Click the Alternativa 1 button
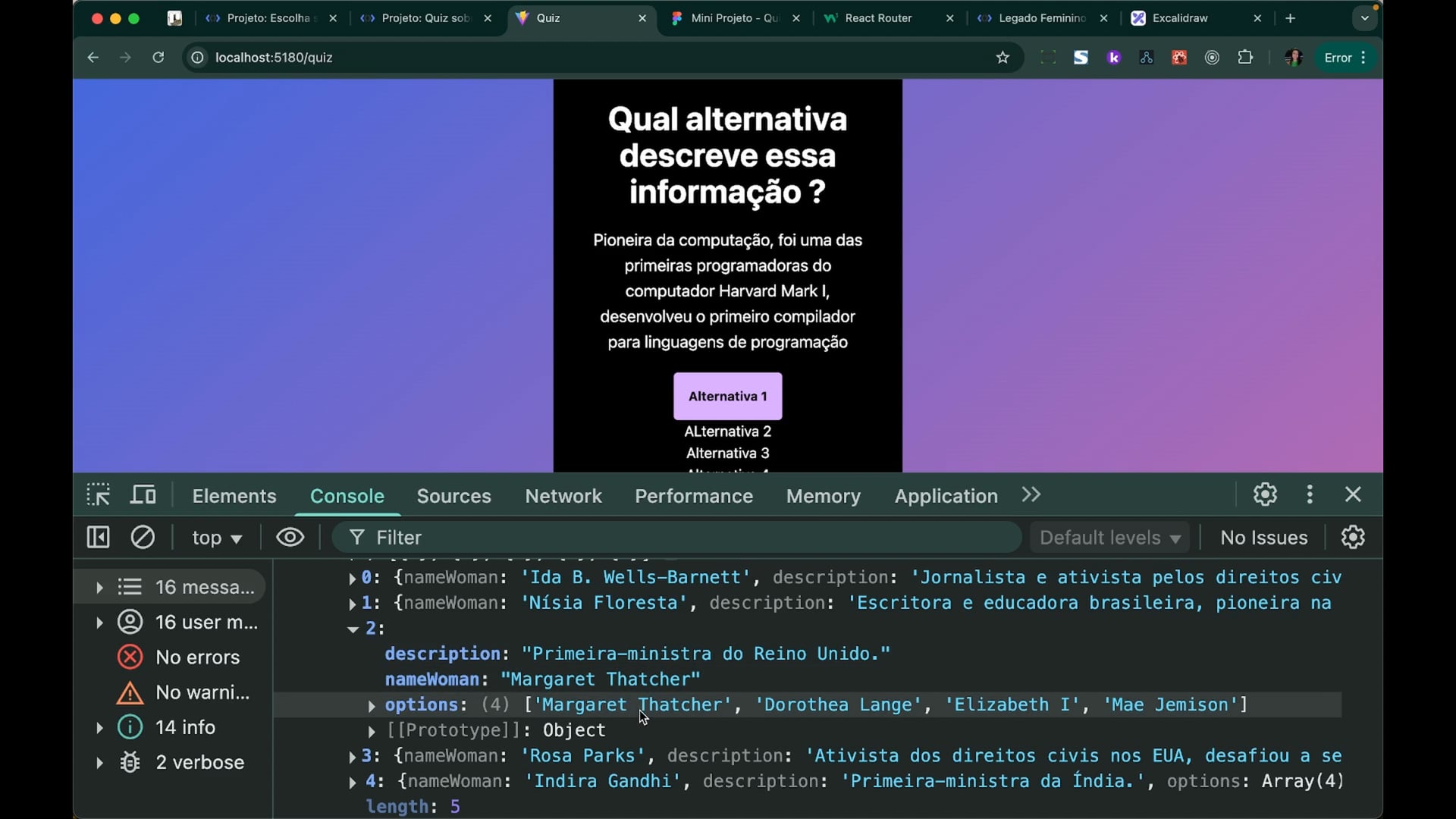The height and width of the screenshot is (819, 1456). (x=727, y=396)
